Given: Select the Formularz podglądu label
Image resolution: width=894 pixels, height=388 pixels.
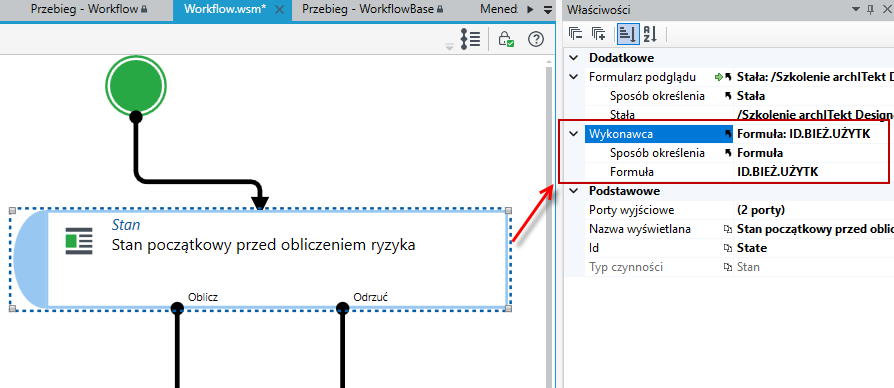Looking at the screenshot, I should 643,77.
